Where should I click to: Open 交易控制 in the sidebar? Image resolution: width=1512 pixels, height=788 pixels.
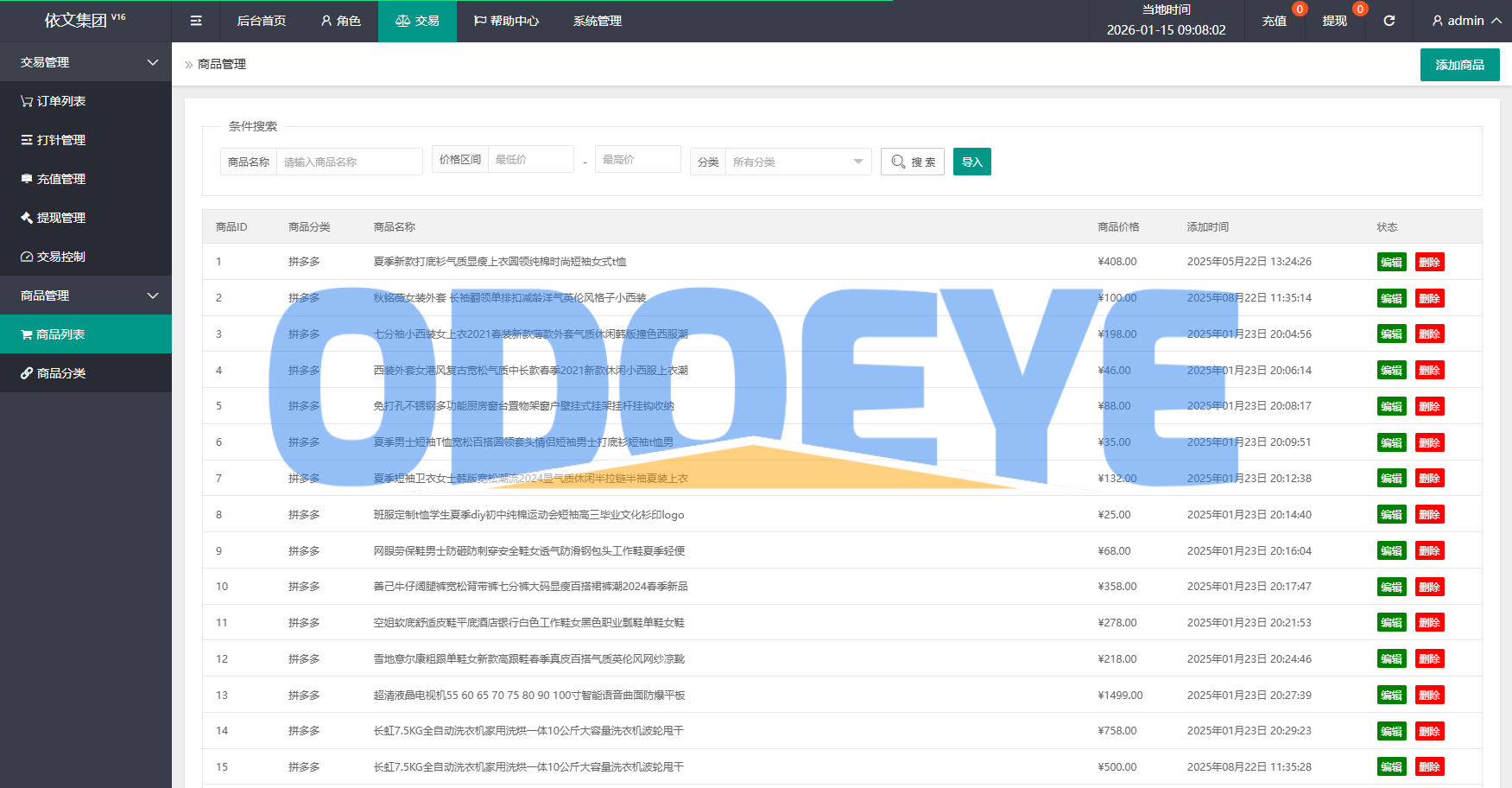(54, 257)
